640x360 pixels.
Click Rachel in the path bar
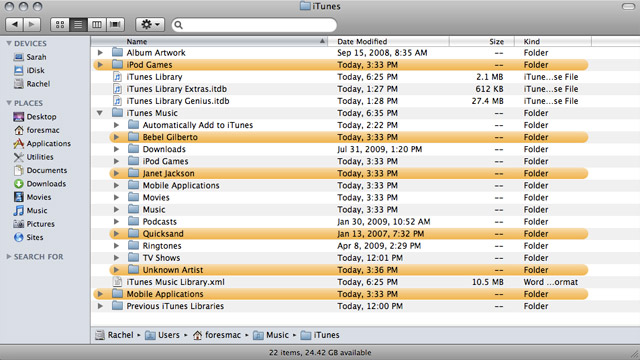point(115,335)
